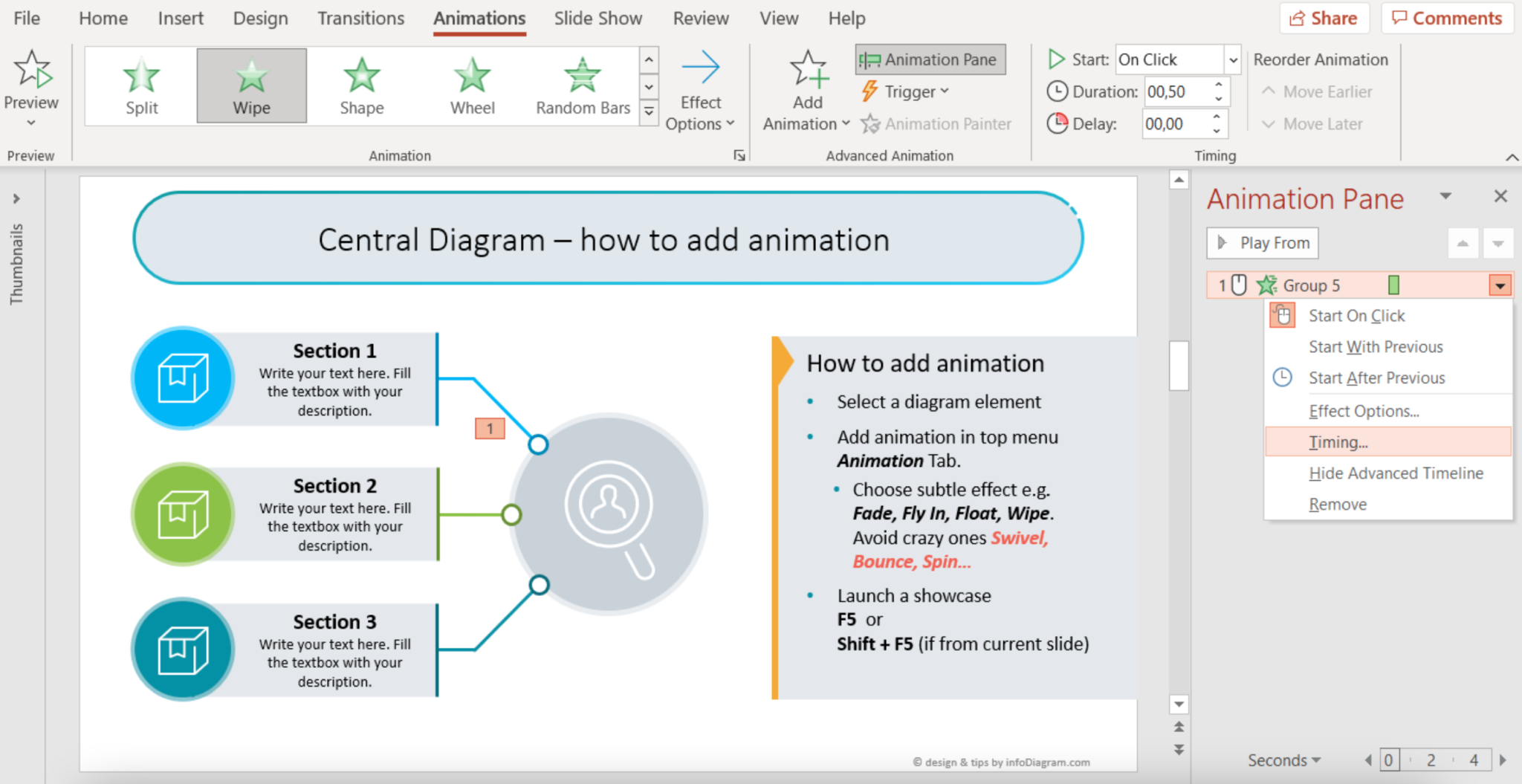This screenshot has width=1522, height=784.
Task: Open the Trigger dropdown
Action: [905, 91]
